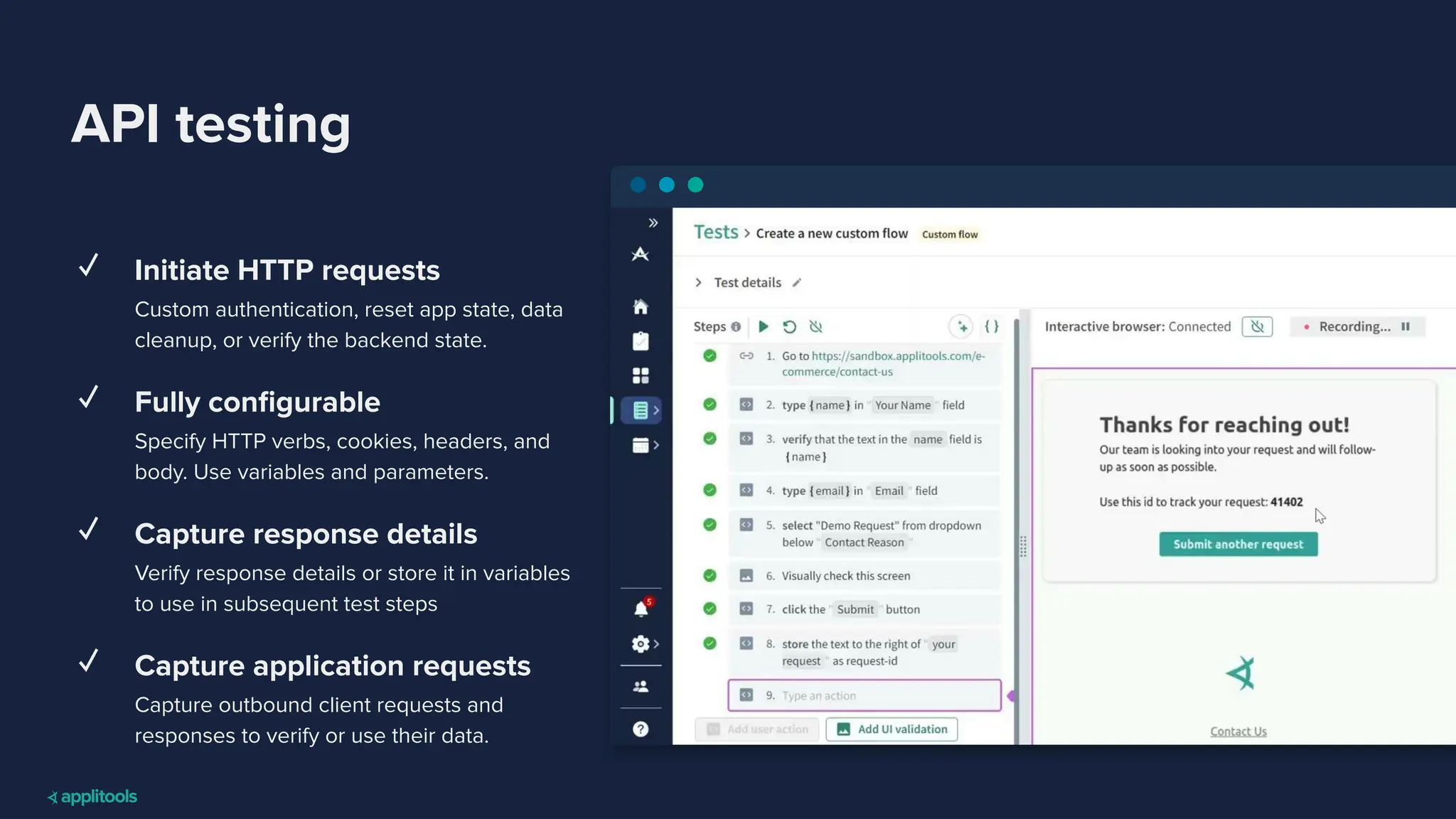Image resolution: width=1456 pixels, height=819 pixels.
Task: Select step 4 type email in Email field
Action: coord(864,491)
